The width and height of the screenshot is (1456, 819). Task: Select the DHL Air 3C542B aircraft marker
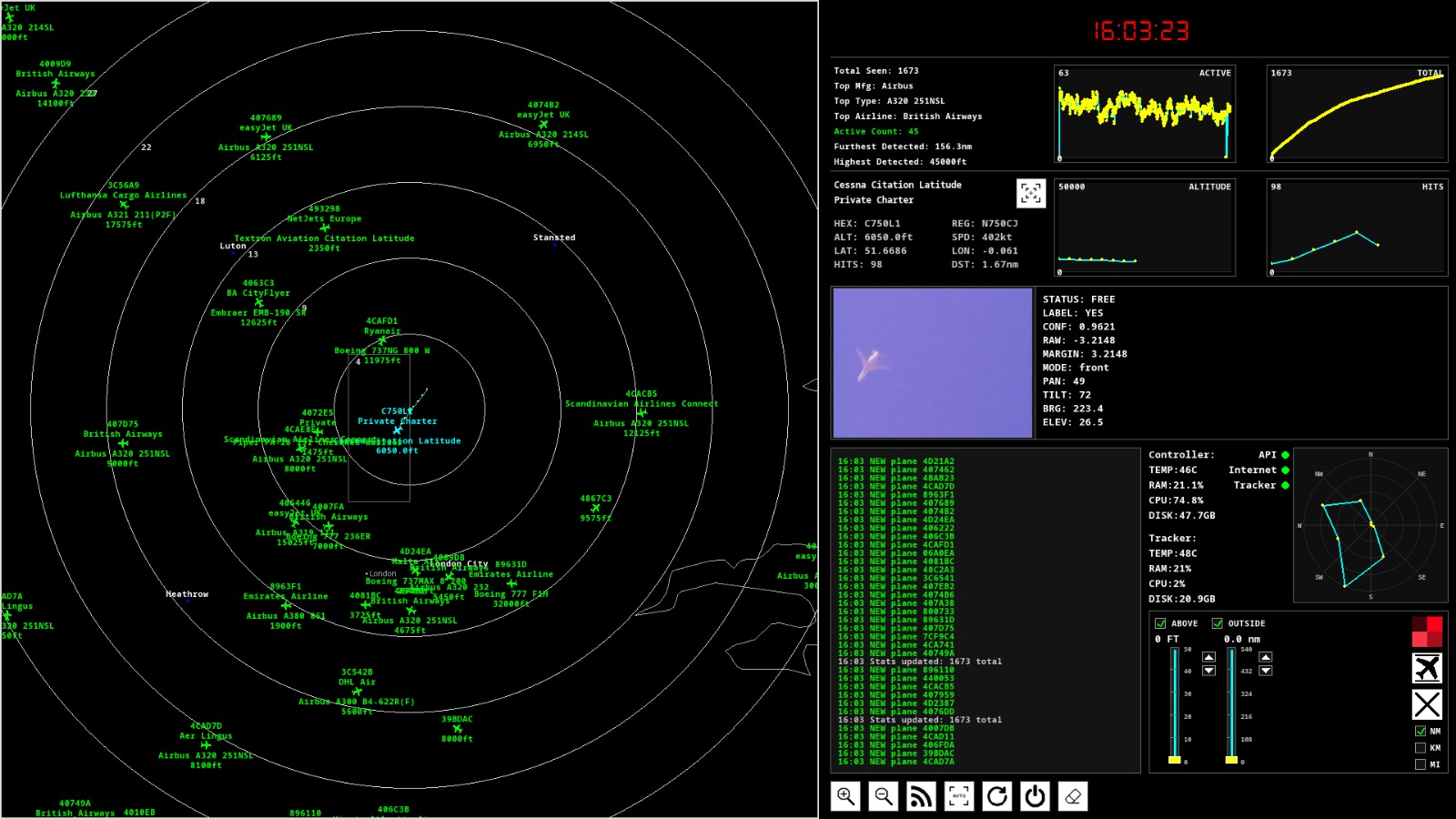click(357, 692)
